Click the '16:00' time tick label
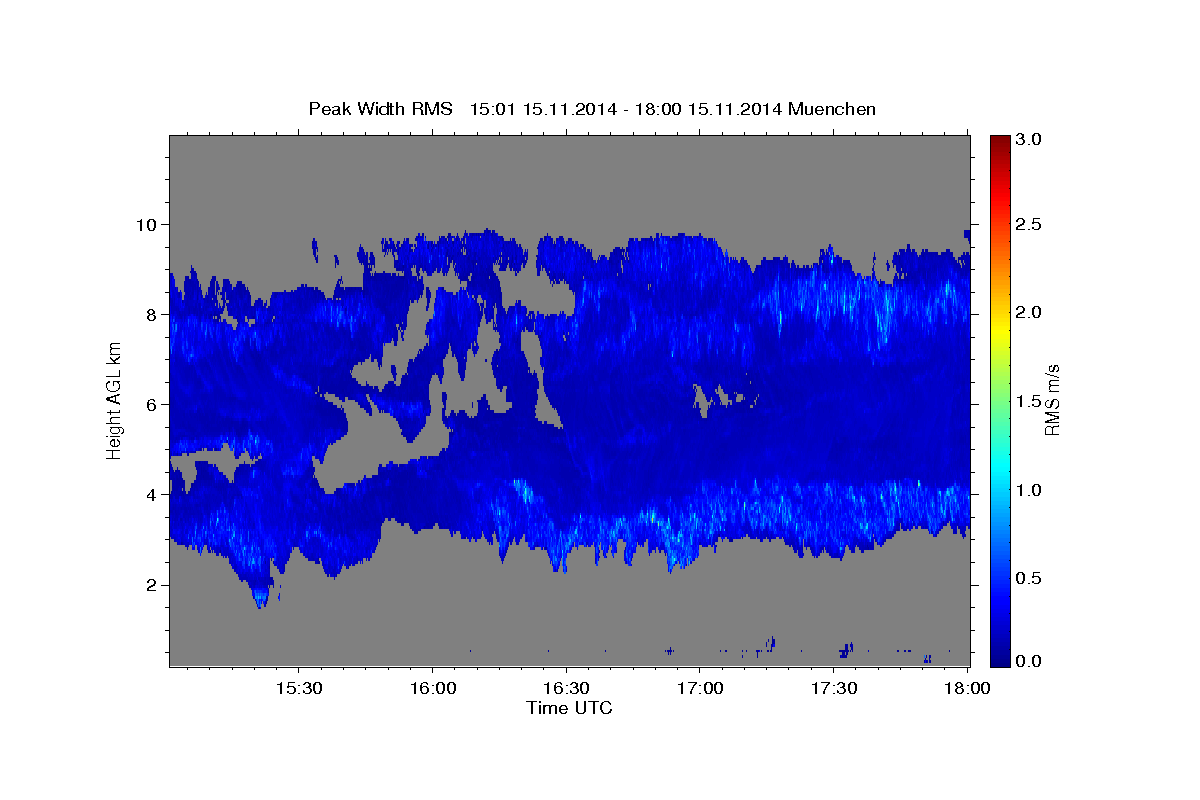This screenshot has height=800, width=1200. pyautogui.click(x=433, y=689)
